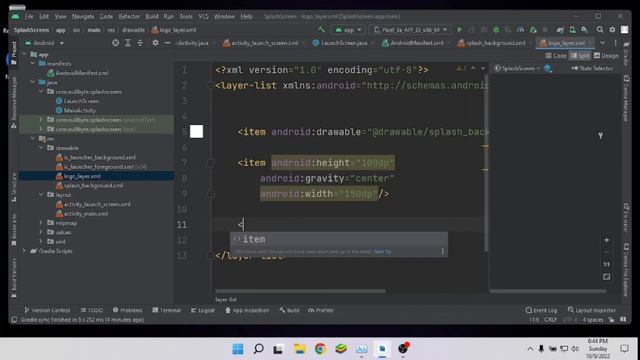Image resolution: width=640 pixels, height=360 pixels.
Task: Open the Structure side tool window
Action: (13, 187)
